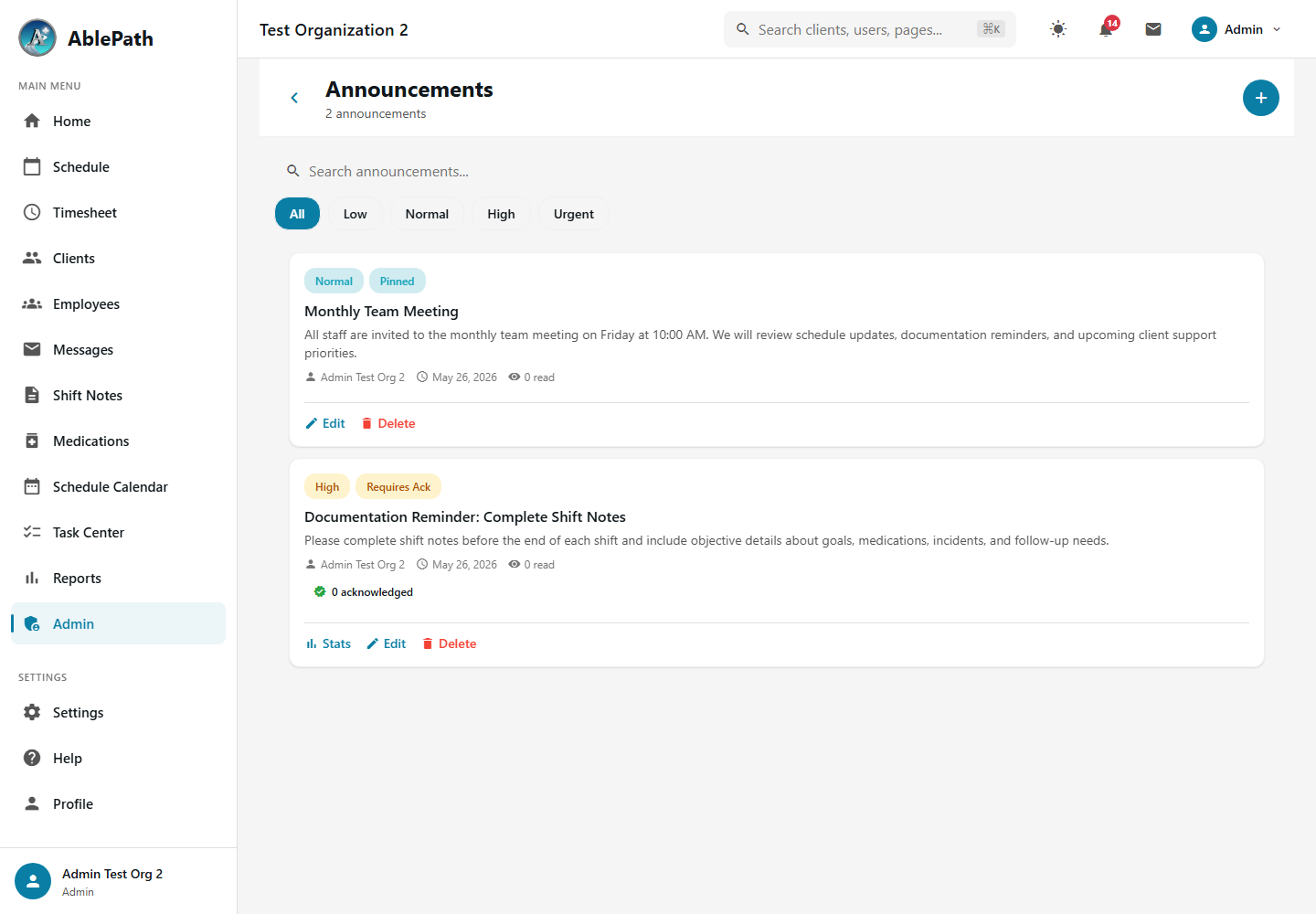Click the Settings gear icon
Screen dimensions: 1316x914
pos(32,712)
